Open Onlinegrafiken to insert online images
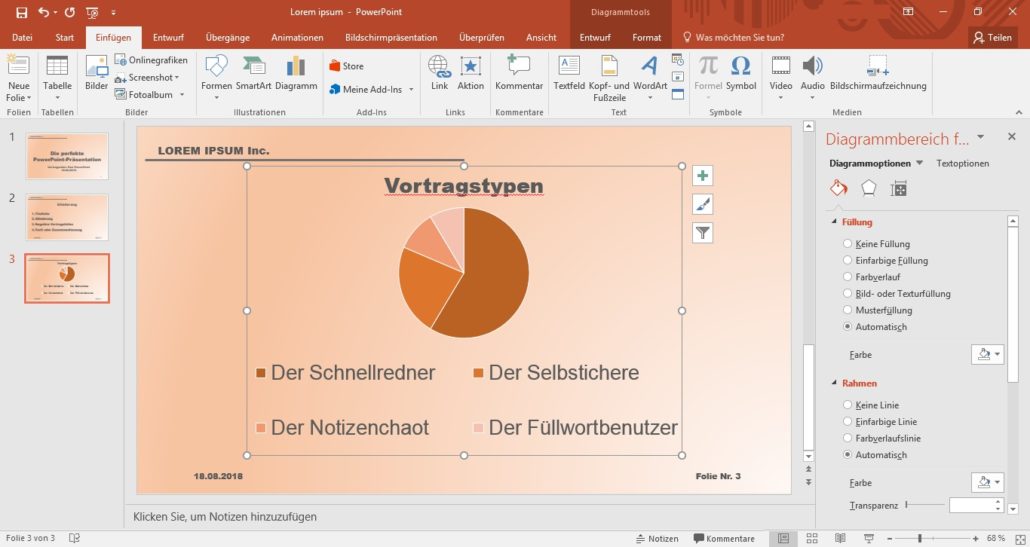Viewport: 1030px width, 547px height. click(x=151, y=60)
